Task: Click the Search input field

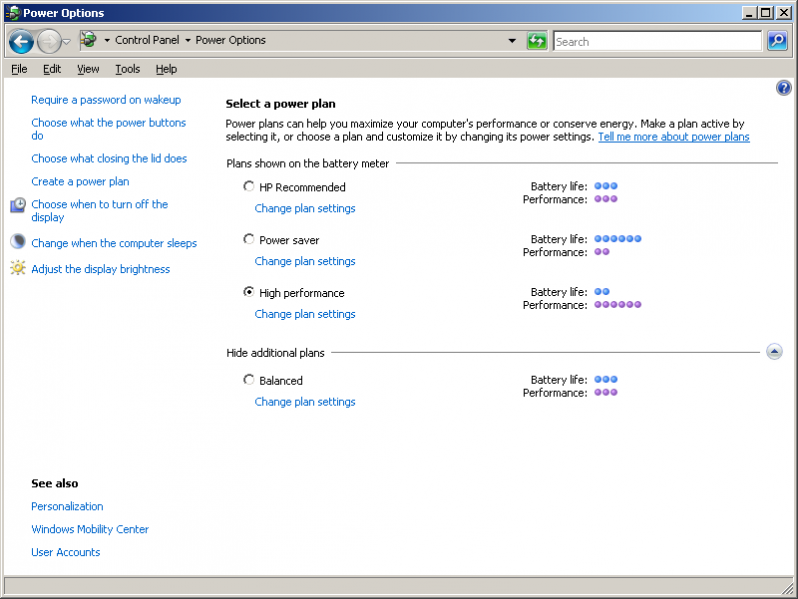Action: click(658, 41)
